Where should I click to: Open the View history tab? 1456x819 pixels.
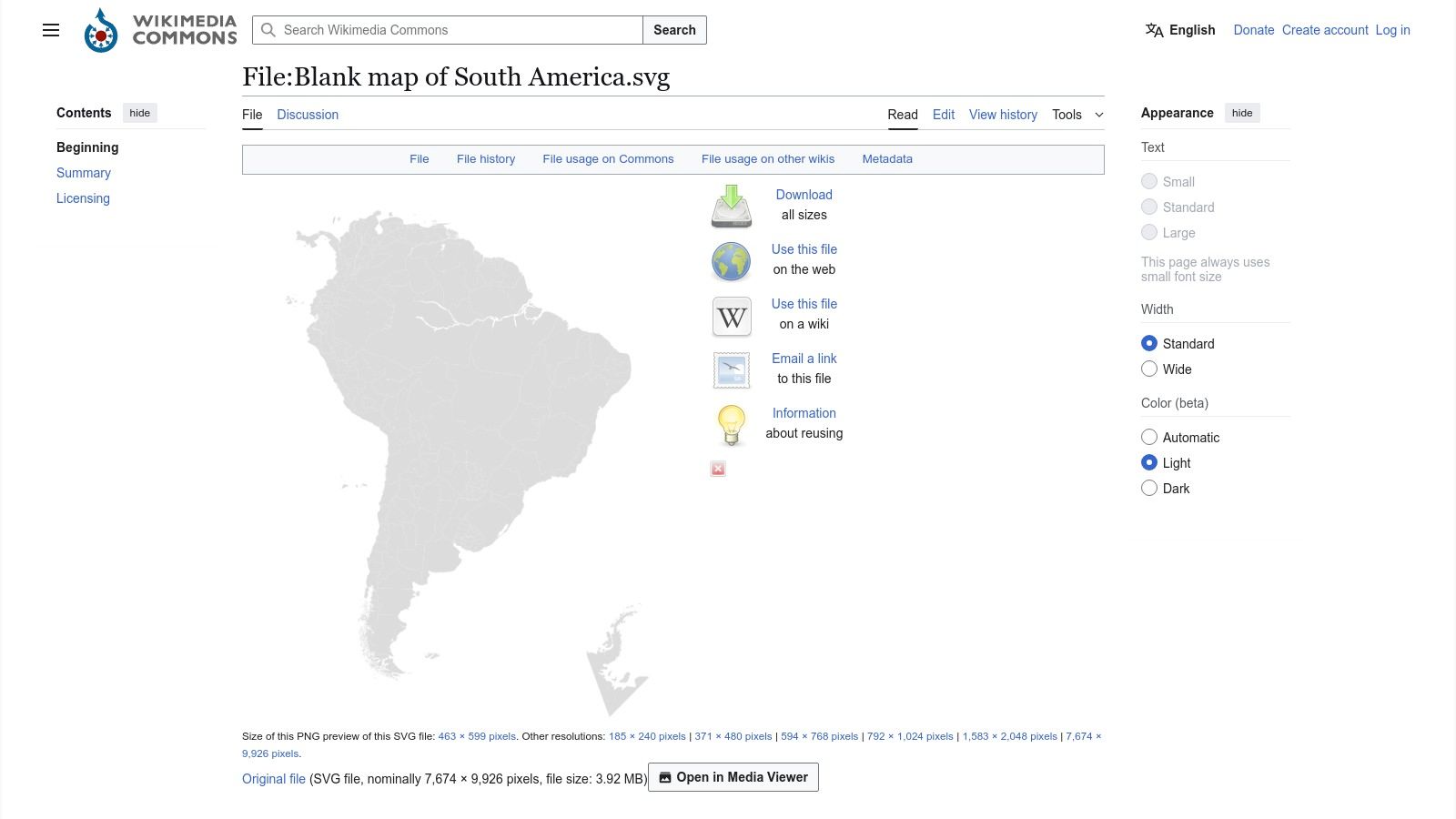click(x=1003, y=115)
